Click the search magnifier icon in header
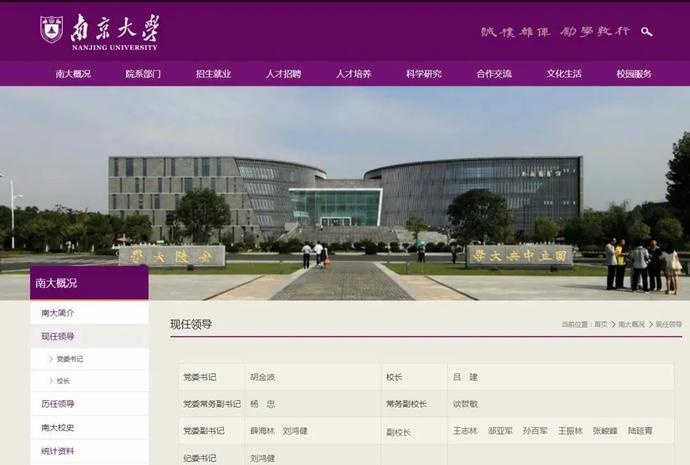The height and width of the screenshot is (465, 690). (646, 32)
